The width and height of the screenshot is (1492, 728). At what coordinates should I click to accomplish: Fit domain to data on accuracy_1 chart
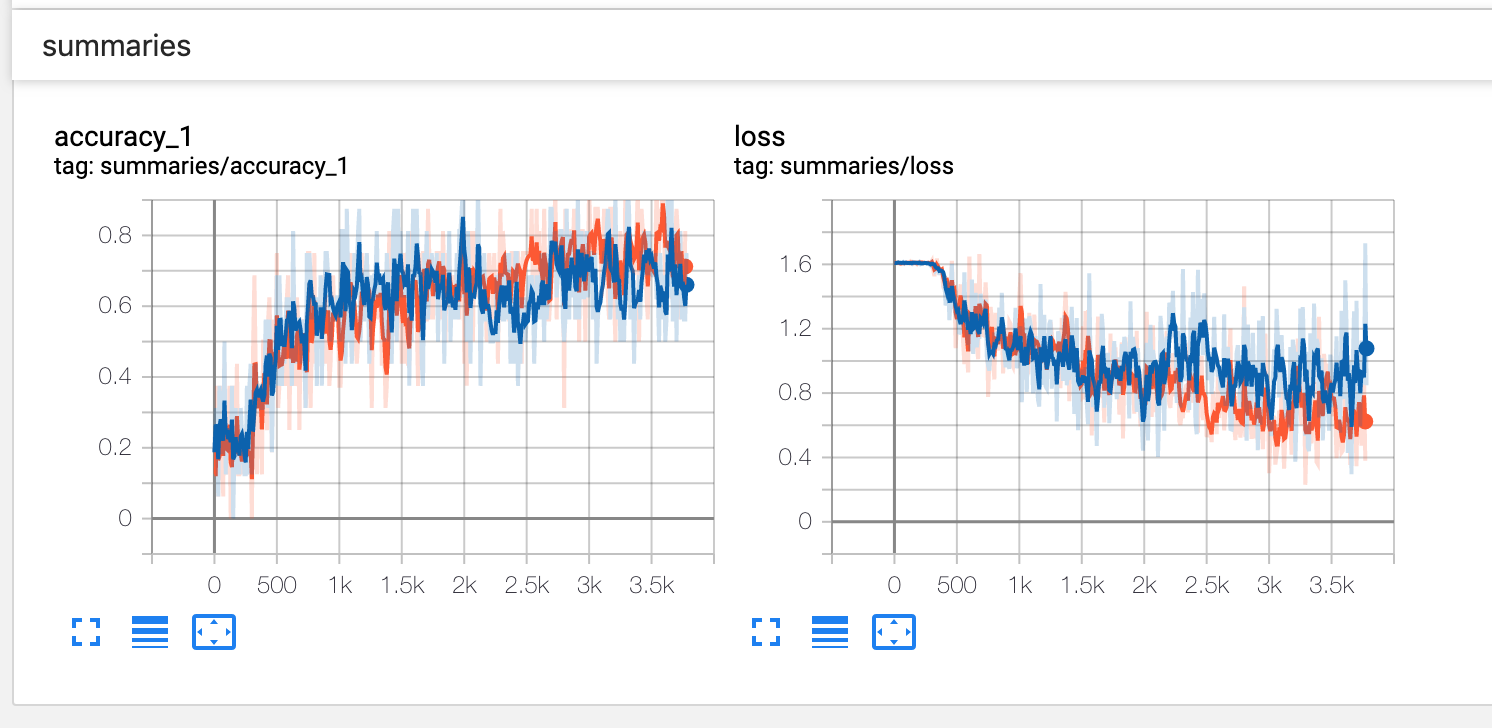pyautogui.click(x=214, y=631)
